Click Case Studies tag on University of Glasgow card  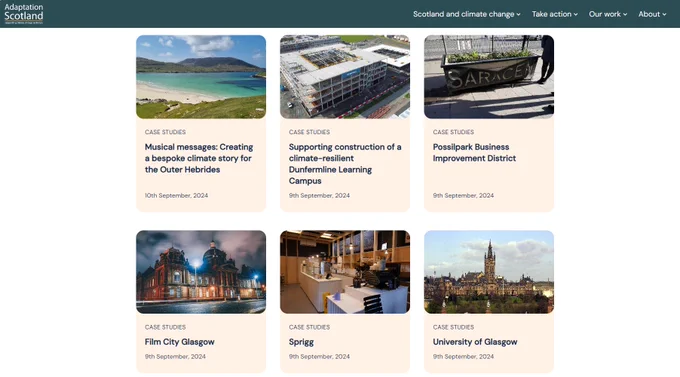coord(453,327)
